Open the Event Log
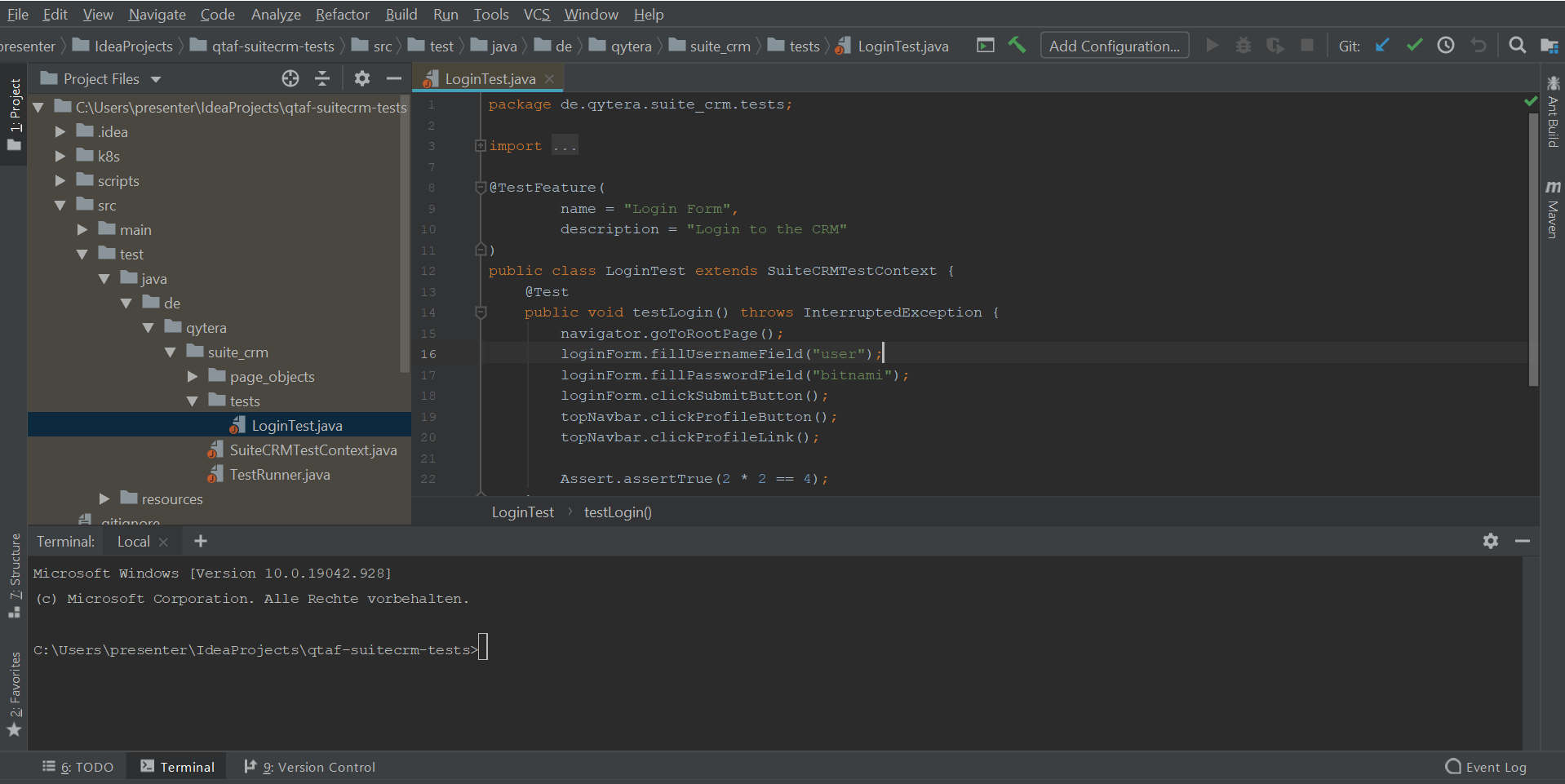 (x=1486, y=767)
